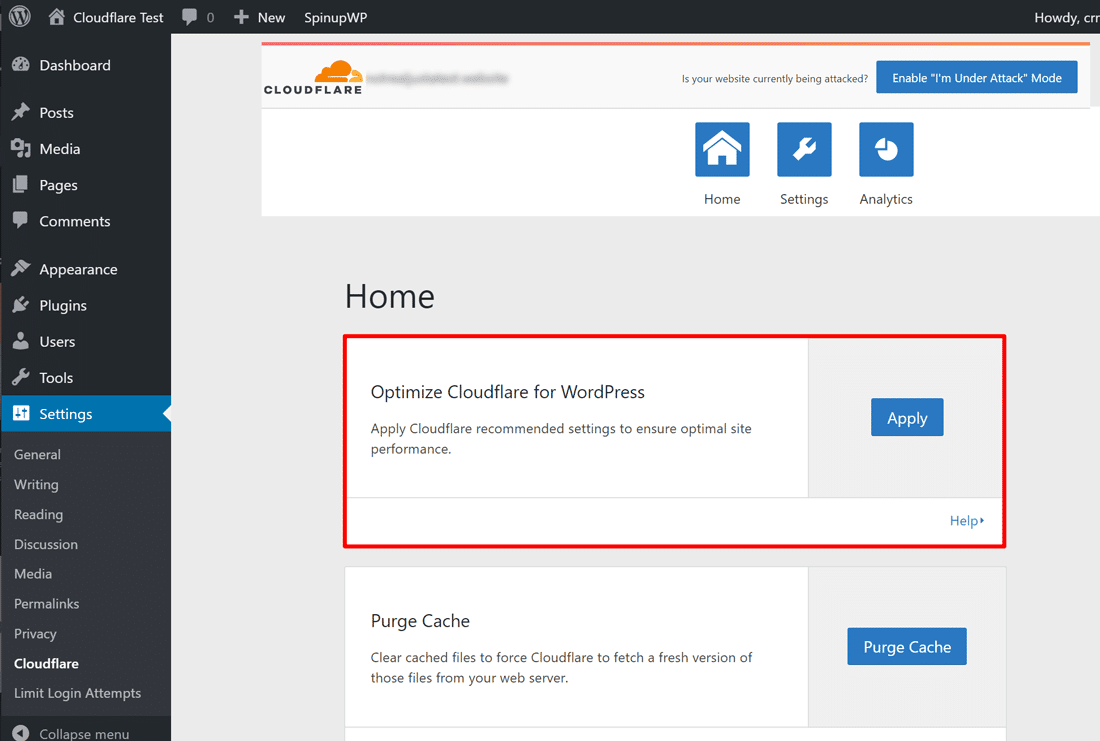The height and width of the screenshot is (741, 1100).
Task: Open the Cloudflare Test site link
Action: pyautogui.click(x=118, y=18)
